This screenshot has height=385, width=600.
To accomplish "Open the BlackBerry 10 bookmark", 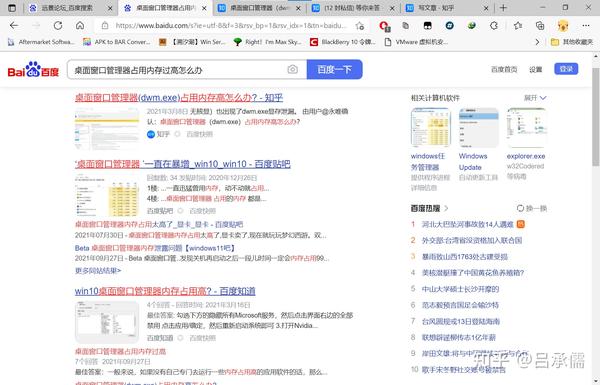I will [x=342, y=42].
